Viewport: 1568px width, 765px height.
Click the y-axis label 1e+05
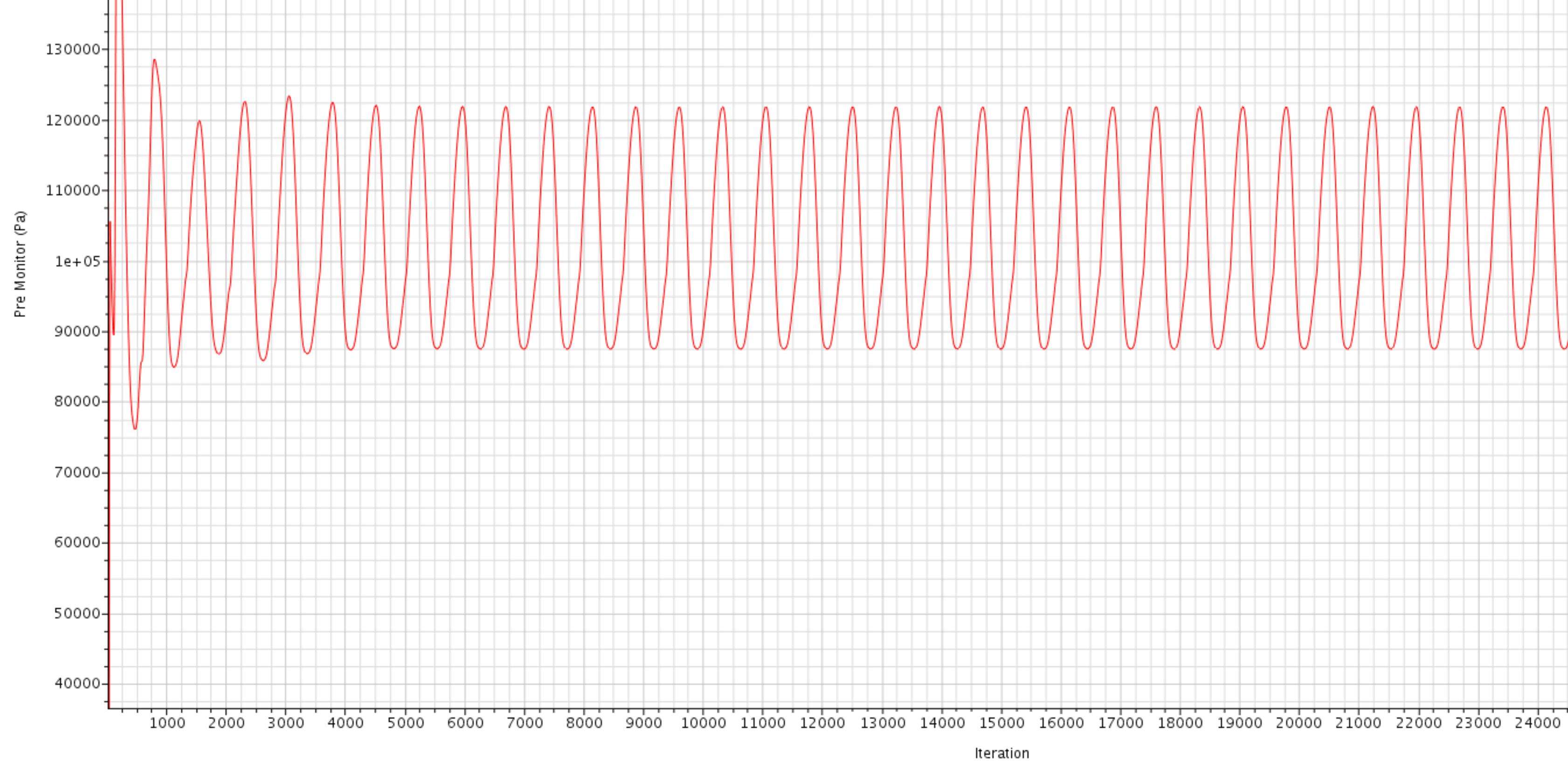[78, 262]
